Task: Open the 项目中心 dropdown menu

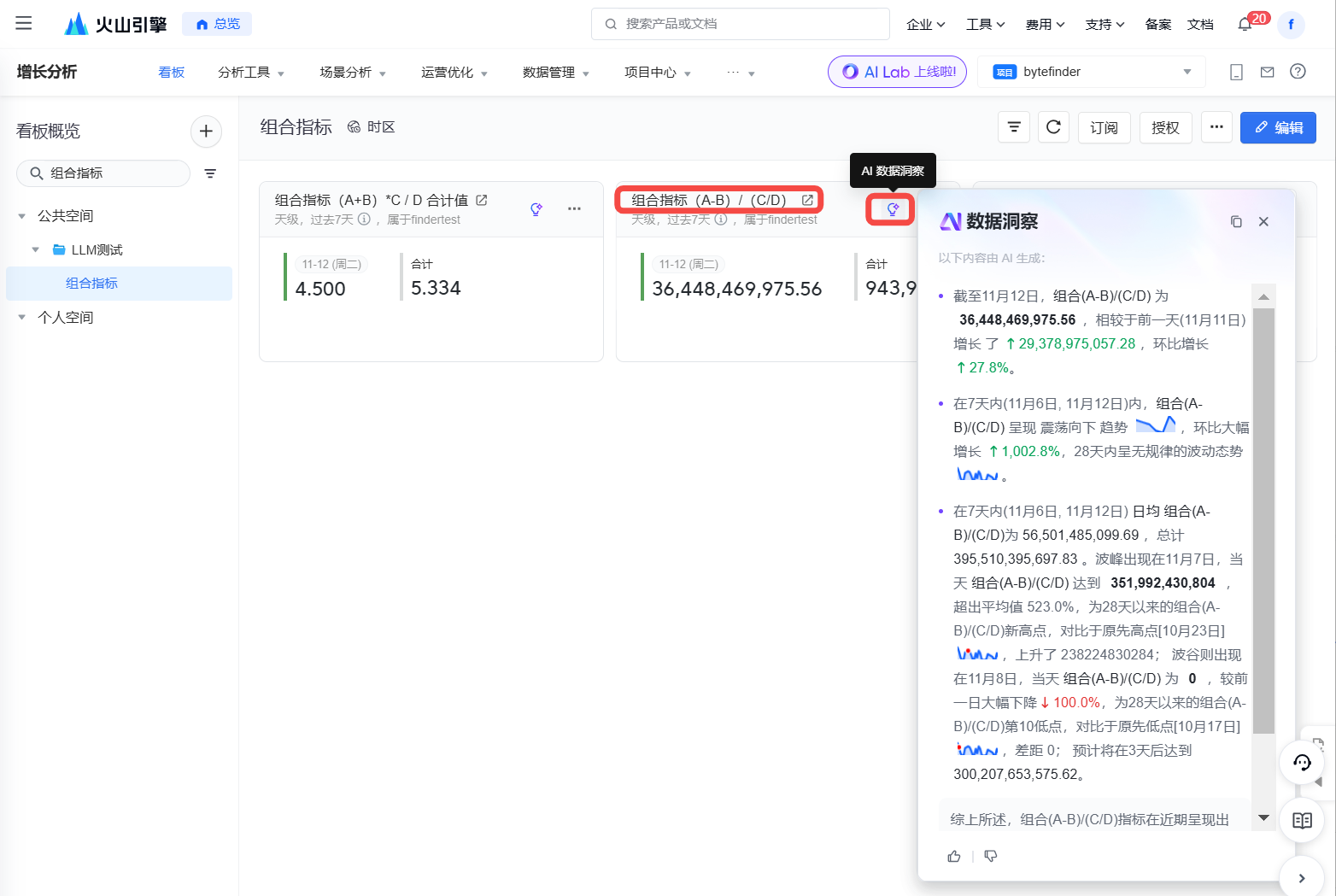Action: tap(658, 73)
